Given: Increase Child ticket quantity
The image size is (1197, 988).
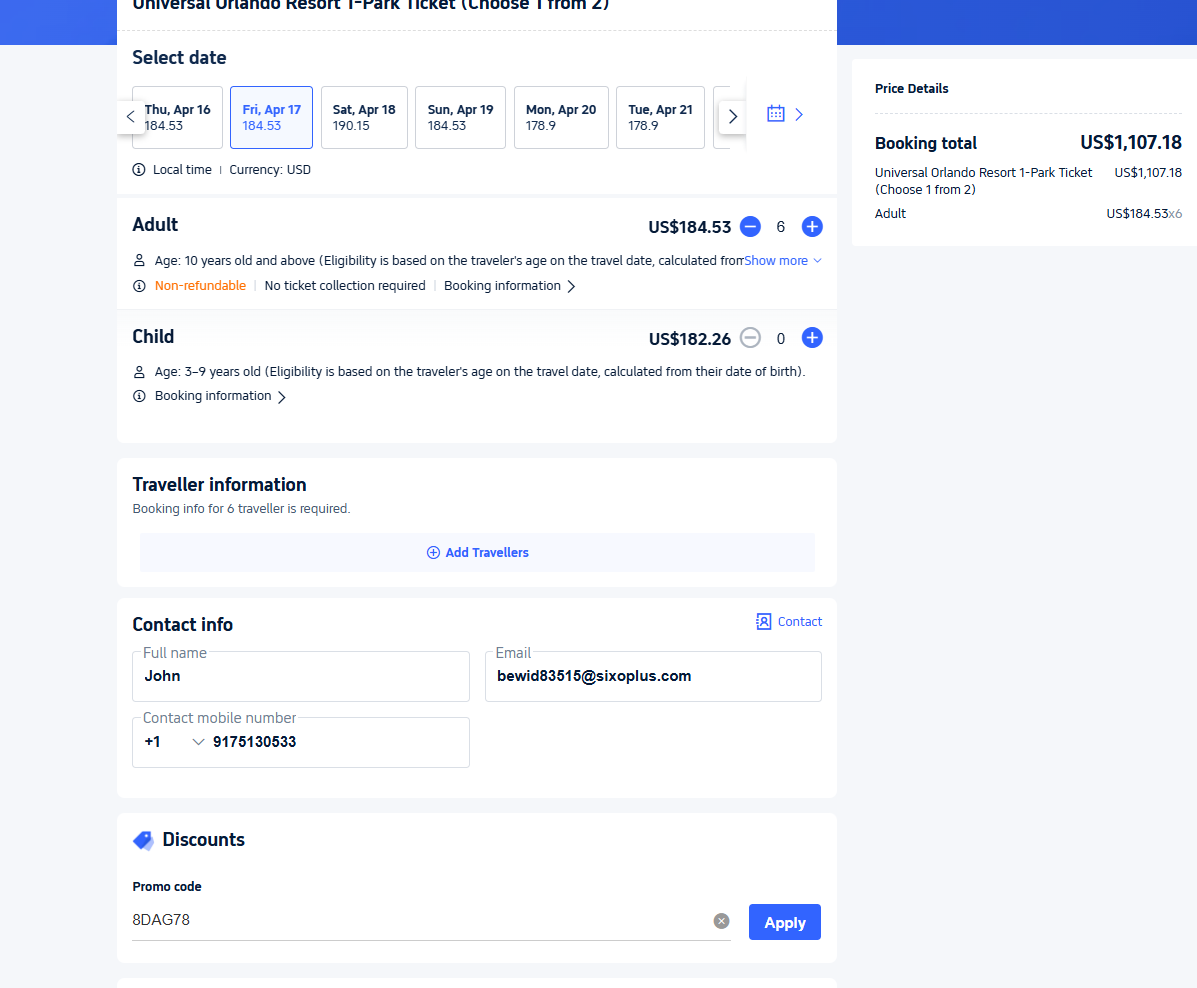Looking at the screenshot, I should (x=812, y=338).
